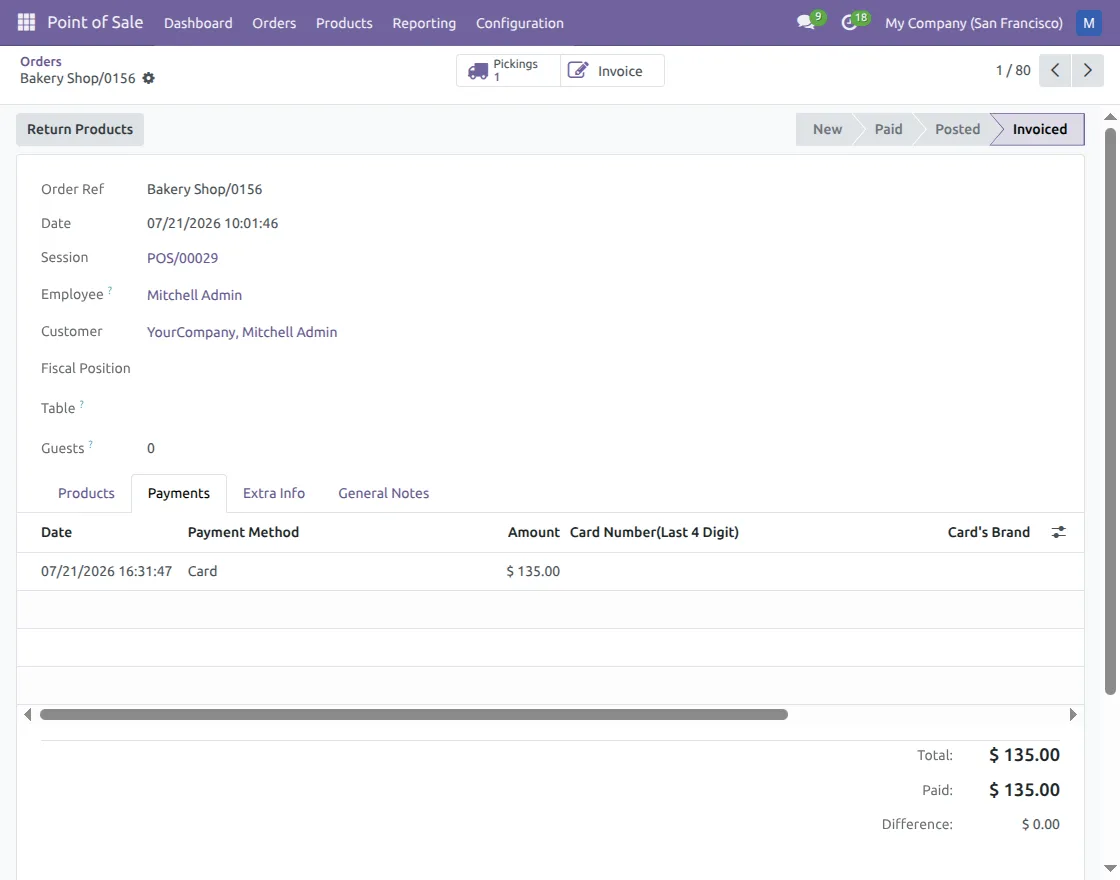This screenshot has width=1120, height=880.
Task: Open My Company (San Francisco) switcher
Action: coord(974,23)
